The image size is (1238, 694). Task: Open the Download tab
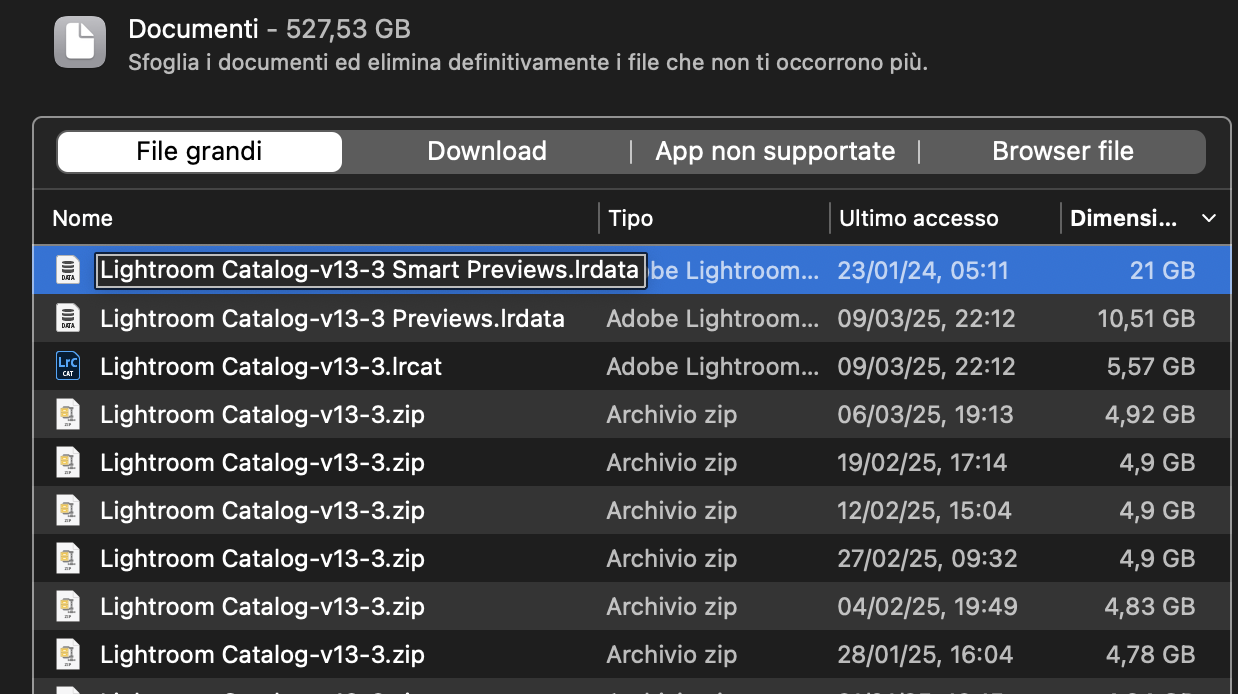click(x=487, y=152)
